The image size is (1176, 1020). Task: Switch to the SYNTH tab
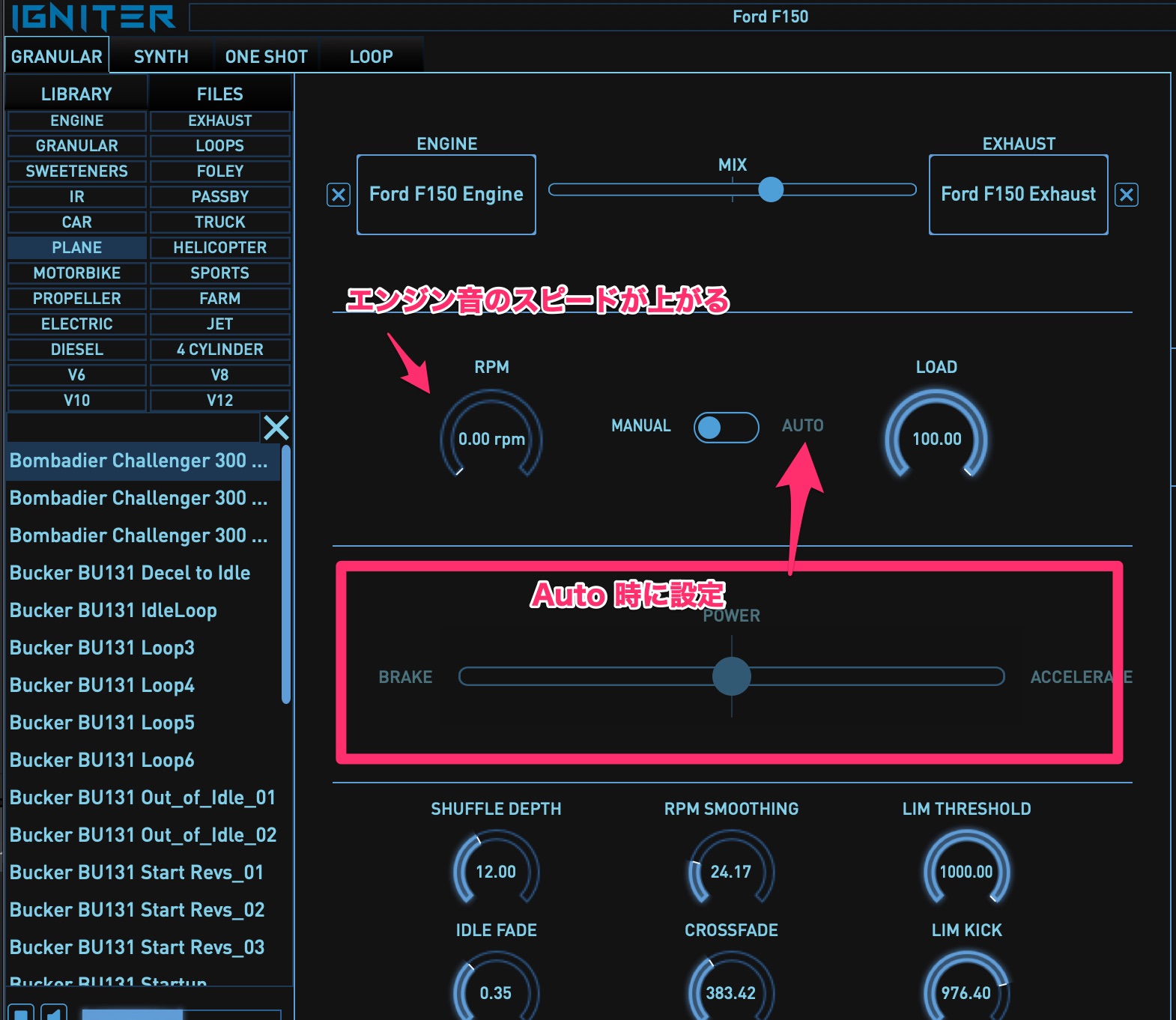coord(161,56)
